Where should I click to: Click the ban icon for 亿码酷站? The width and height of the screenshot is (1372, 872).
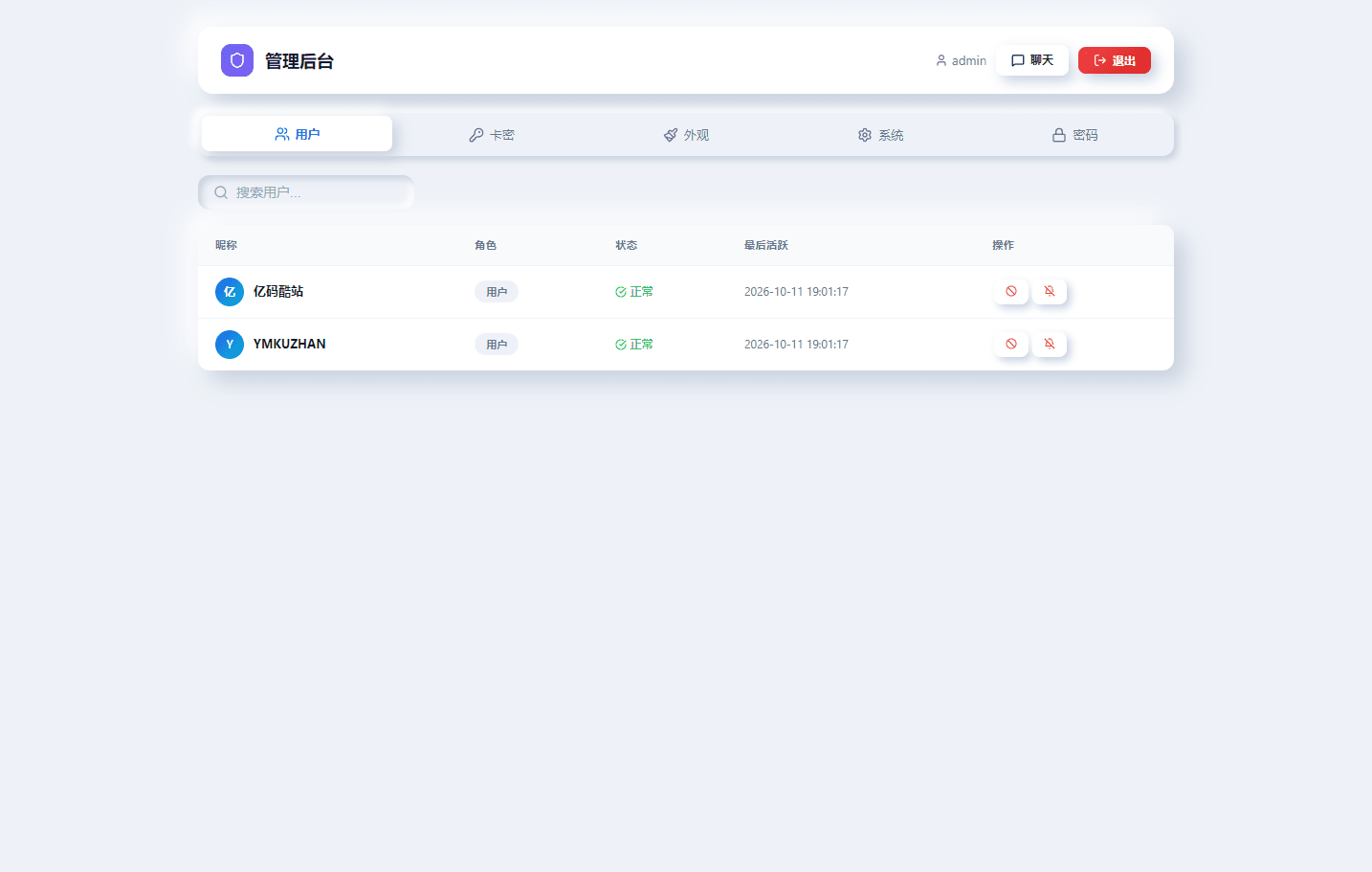[x=1011, y=291]
